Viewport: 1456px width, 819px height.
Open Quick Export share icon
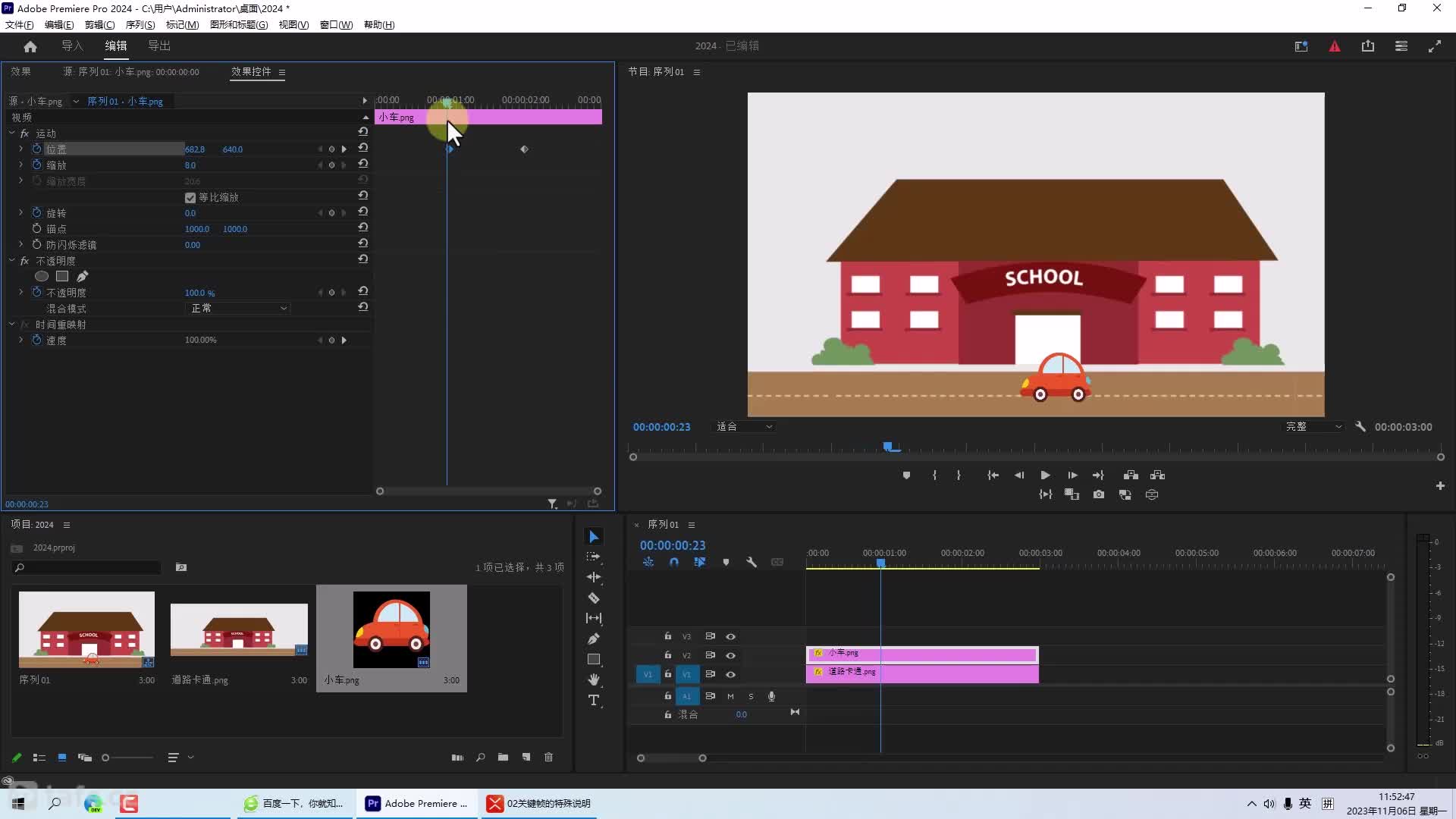1368,46
